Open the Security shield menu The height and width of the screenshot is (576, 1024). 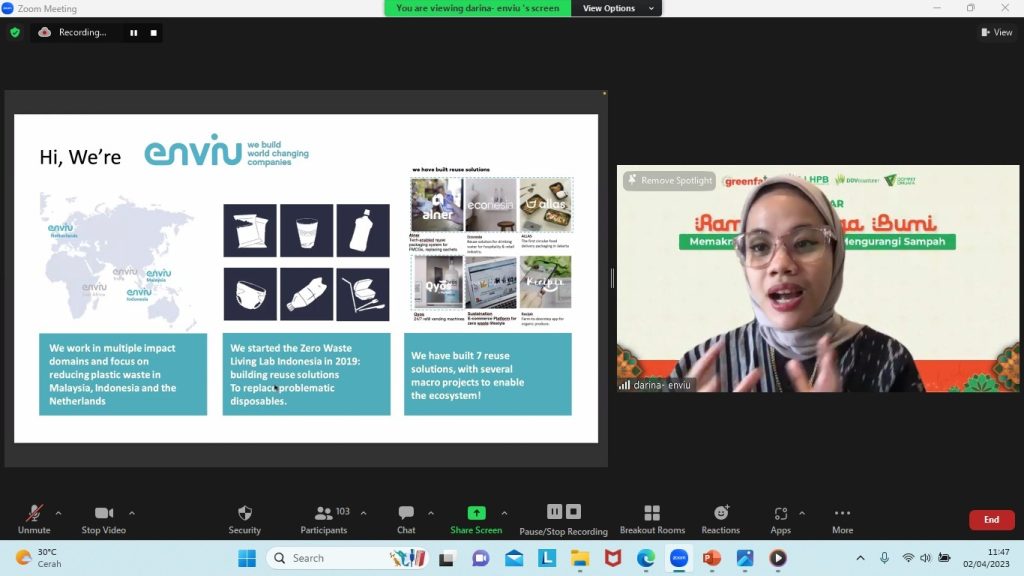[x=245, y=519]
